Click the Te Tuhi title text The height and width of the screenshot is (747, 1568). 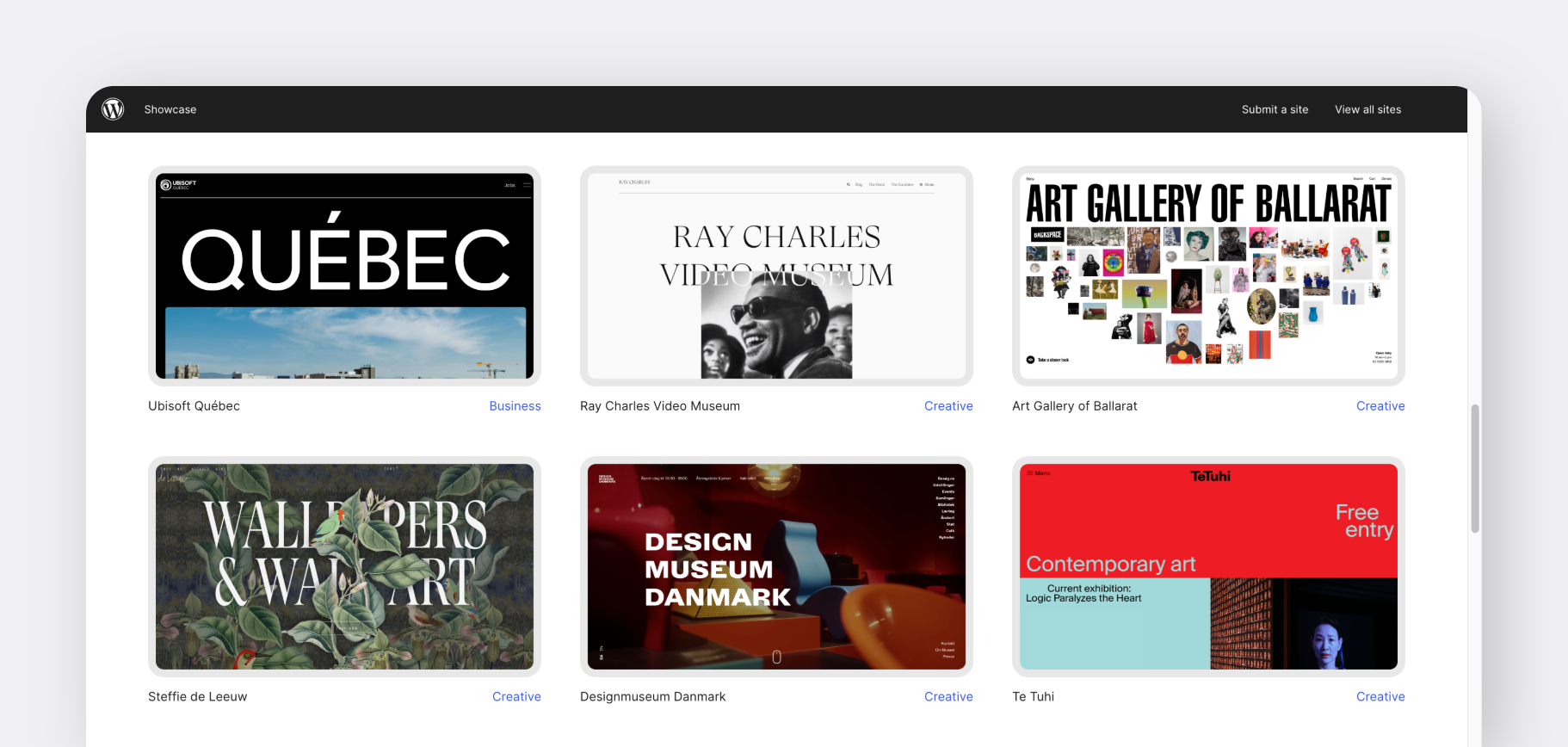[x=1033, y=697]
